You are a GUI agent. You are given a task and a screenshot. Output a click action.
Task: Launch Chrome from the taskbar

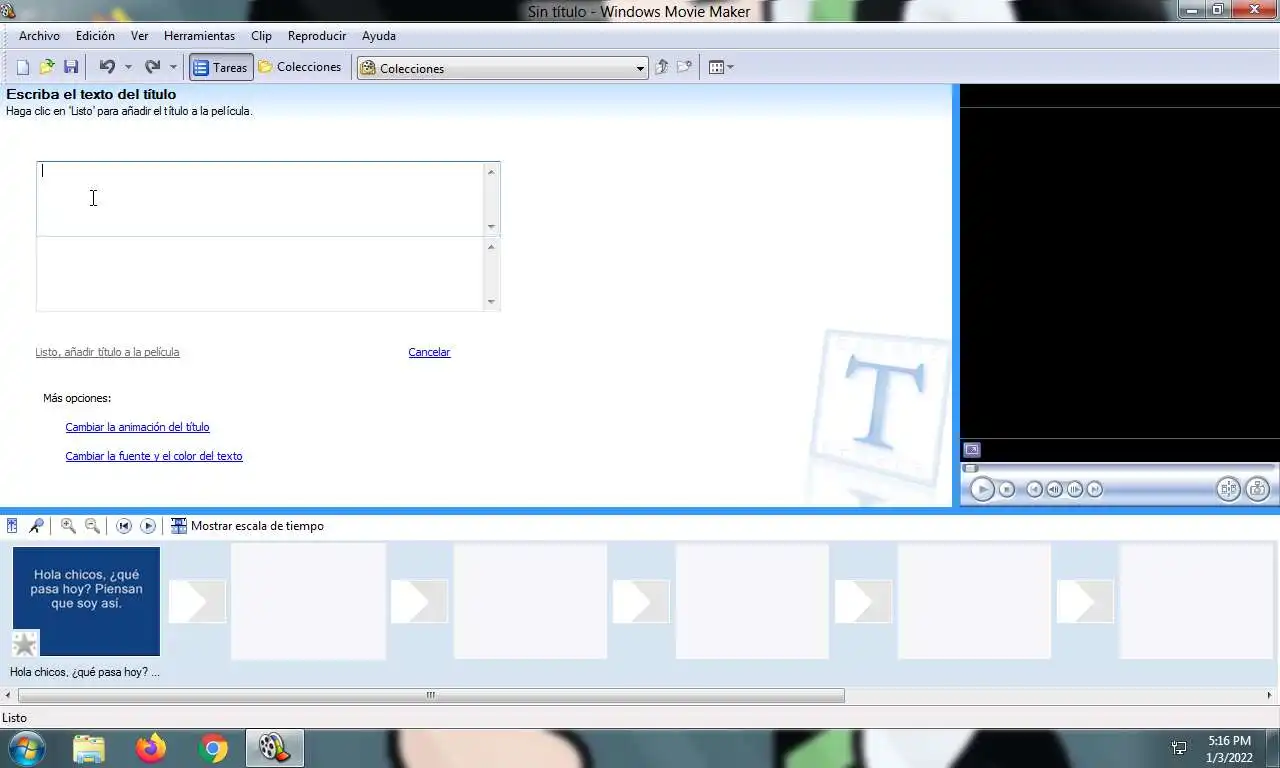[x=213, y=748]
